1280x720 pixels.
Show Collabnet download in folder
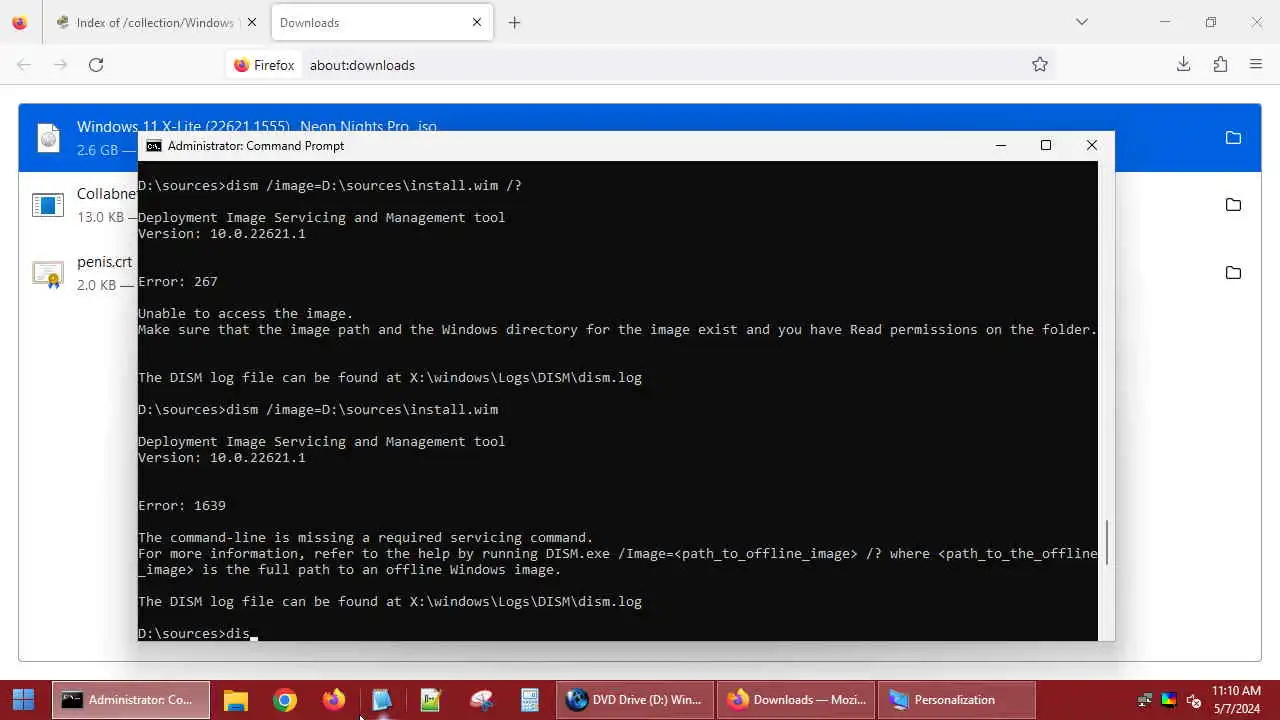(x=1233, y=205)
